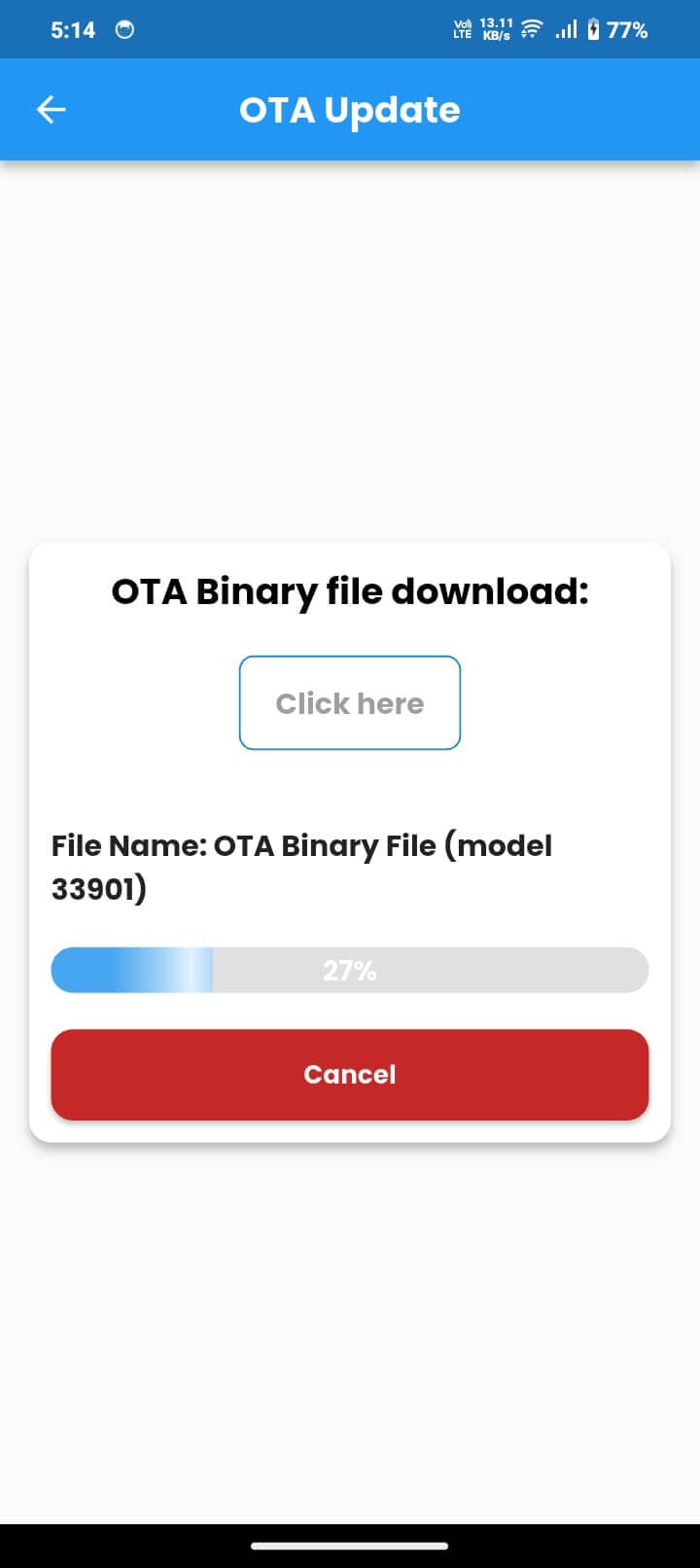Select the file name OTA Binary File text
The image size is (700, 1568).
pyautogui.click(x=301, y=845)
